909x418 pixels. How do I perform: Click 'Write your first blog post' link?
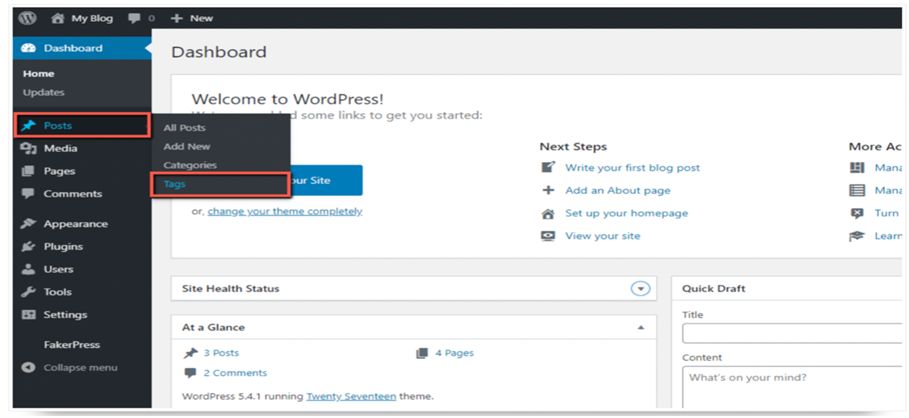point(632,168)
